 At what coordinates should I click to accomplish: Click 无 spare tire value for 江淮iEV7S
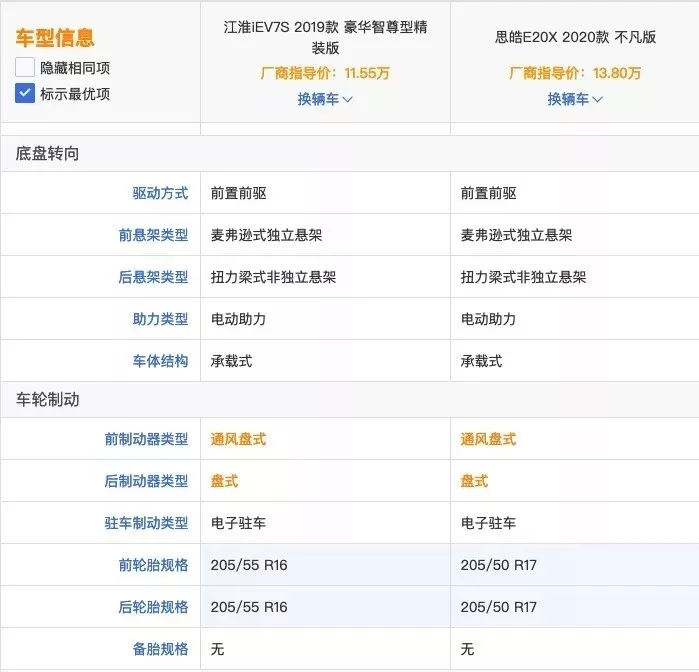[x=217, y=649]
